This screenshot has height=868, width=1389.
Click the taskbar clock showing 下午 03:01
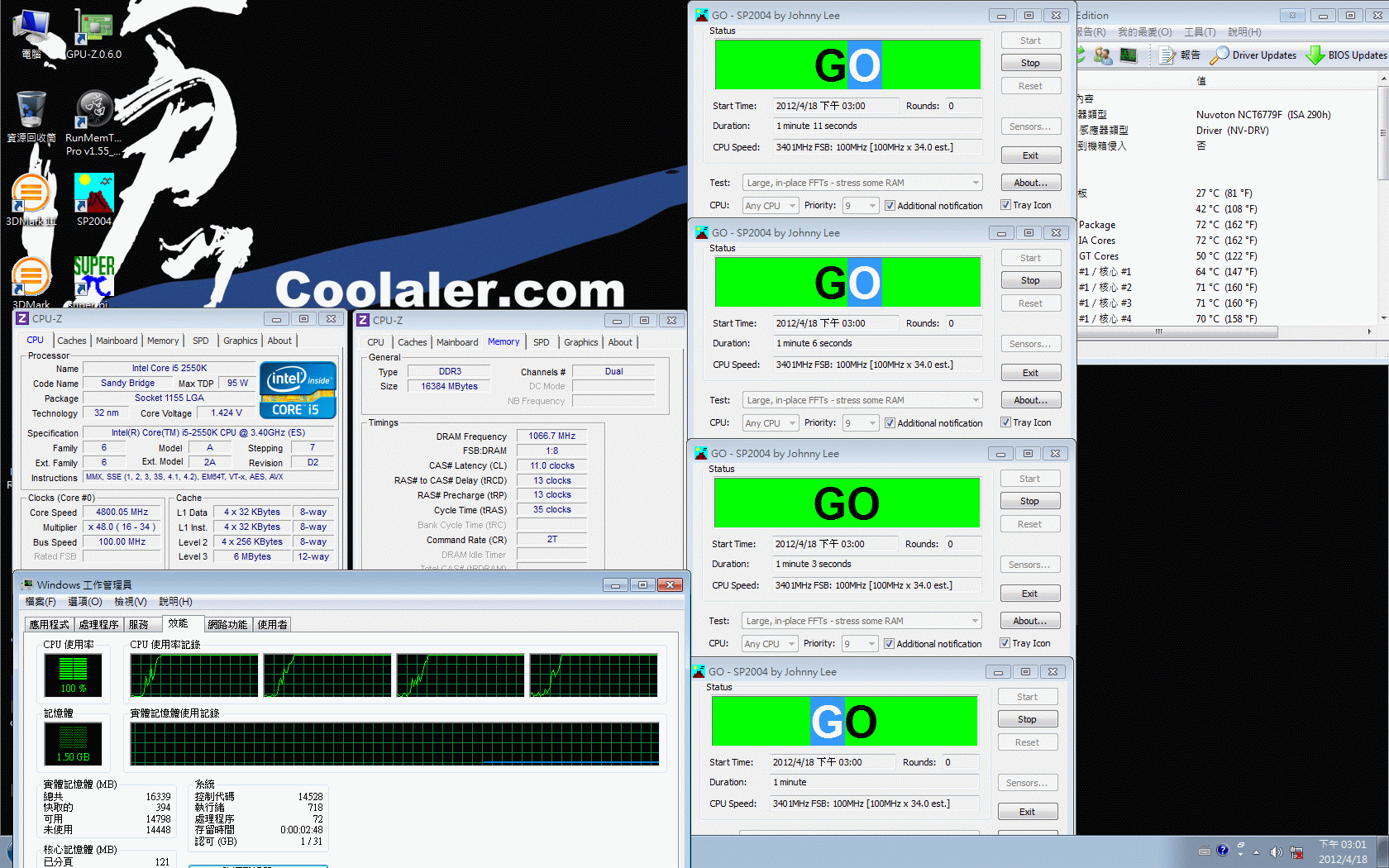(1343, 851)
